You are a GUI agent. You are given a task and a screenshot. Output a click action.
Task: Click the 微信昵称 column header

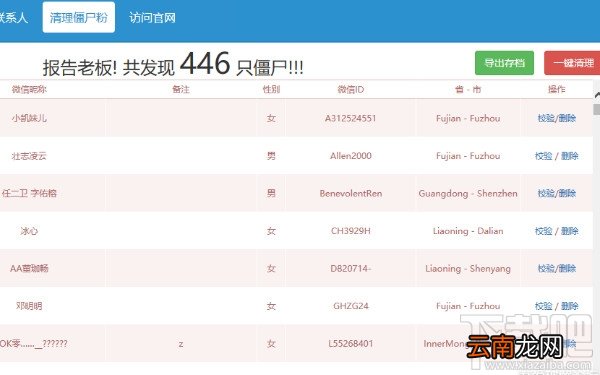[29, 90]
